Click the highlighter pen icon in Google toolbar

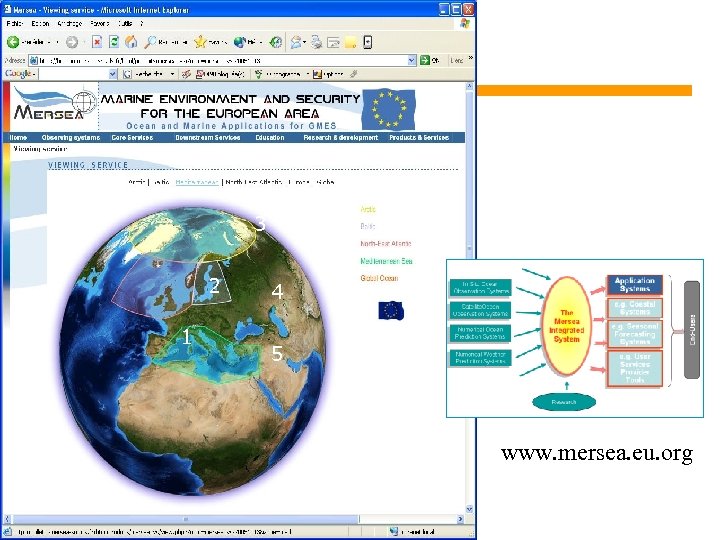(x=354, y=73)
